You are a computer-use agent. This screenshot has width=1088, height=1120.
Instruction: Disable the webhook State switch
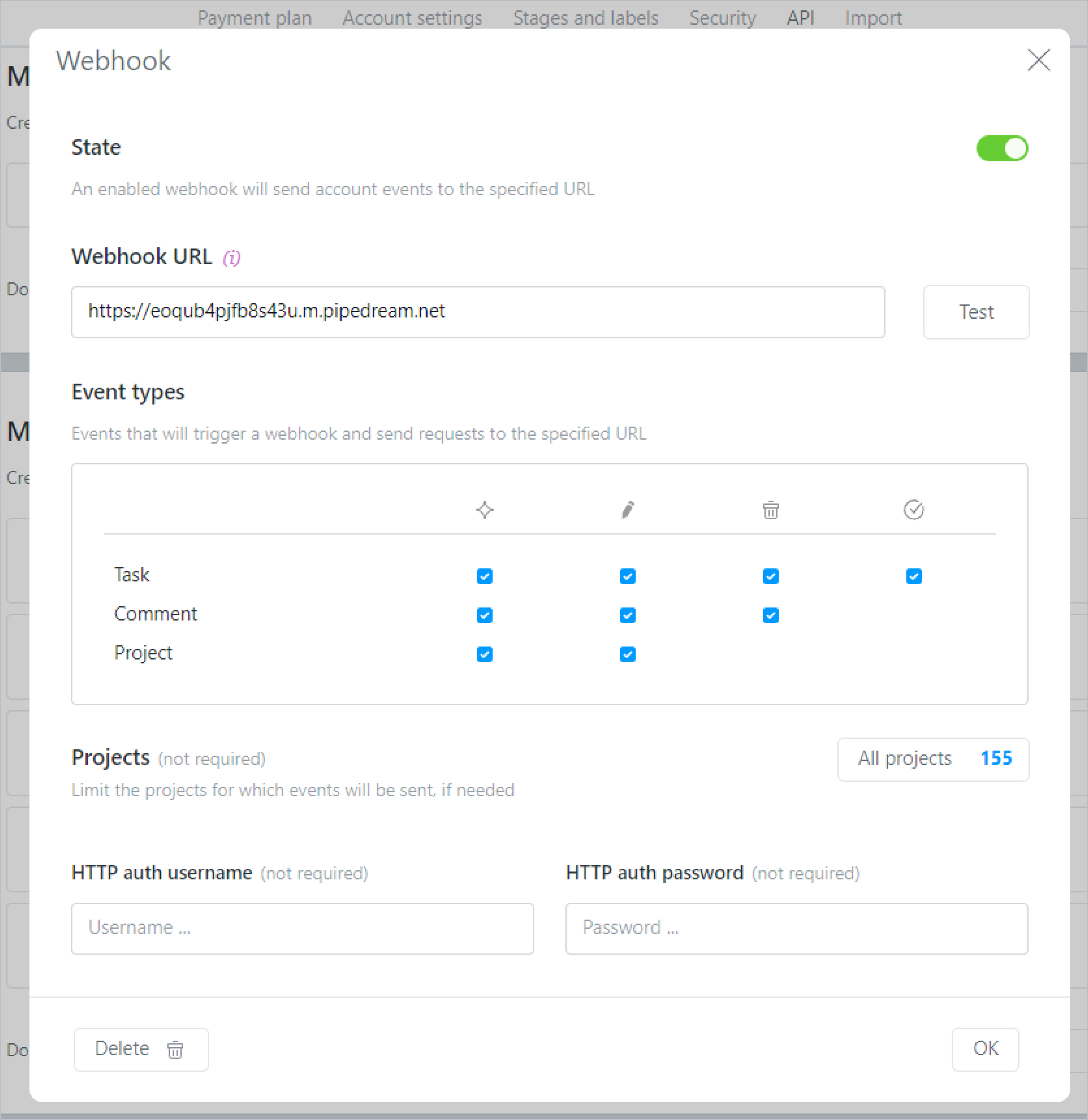click(x=1002, y=148)
